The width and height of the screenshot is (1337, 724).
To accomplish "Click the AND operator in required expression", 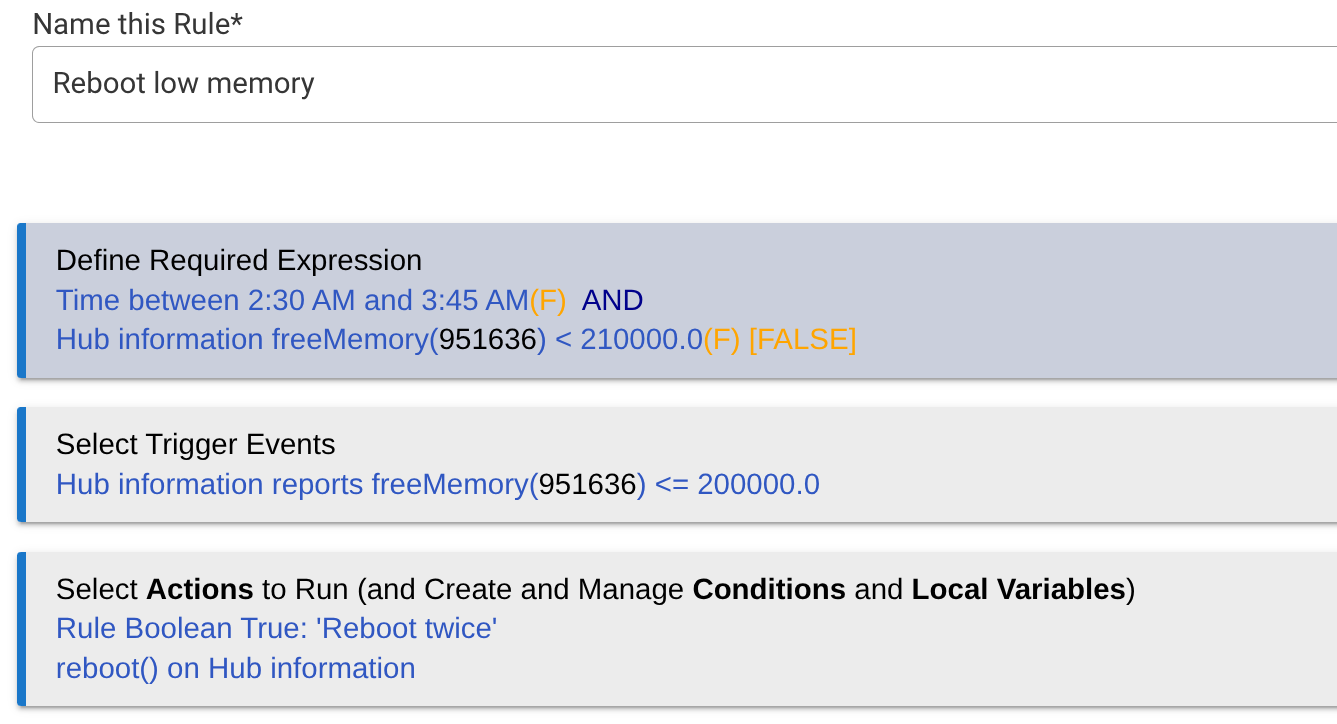I will [612, 300].
